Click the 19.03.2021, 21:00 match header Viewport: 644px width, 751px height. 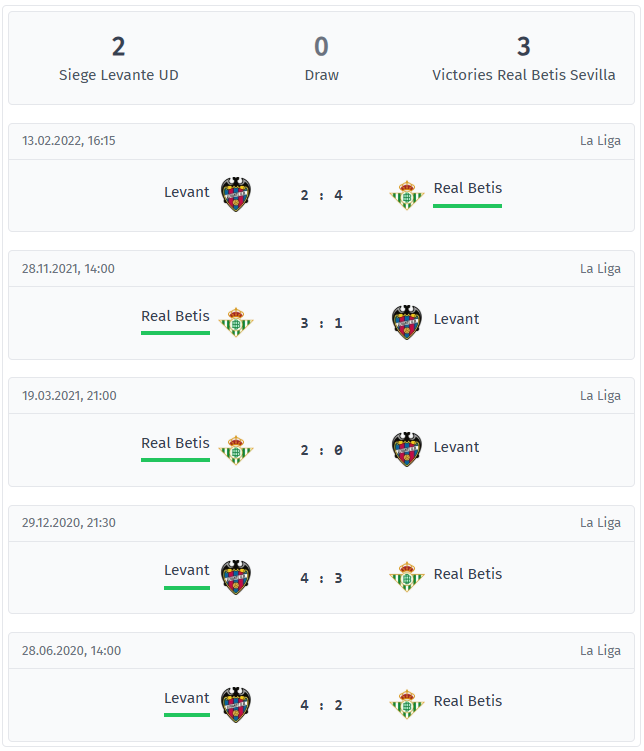[321, 396]
